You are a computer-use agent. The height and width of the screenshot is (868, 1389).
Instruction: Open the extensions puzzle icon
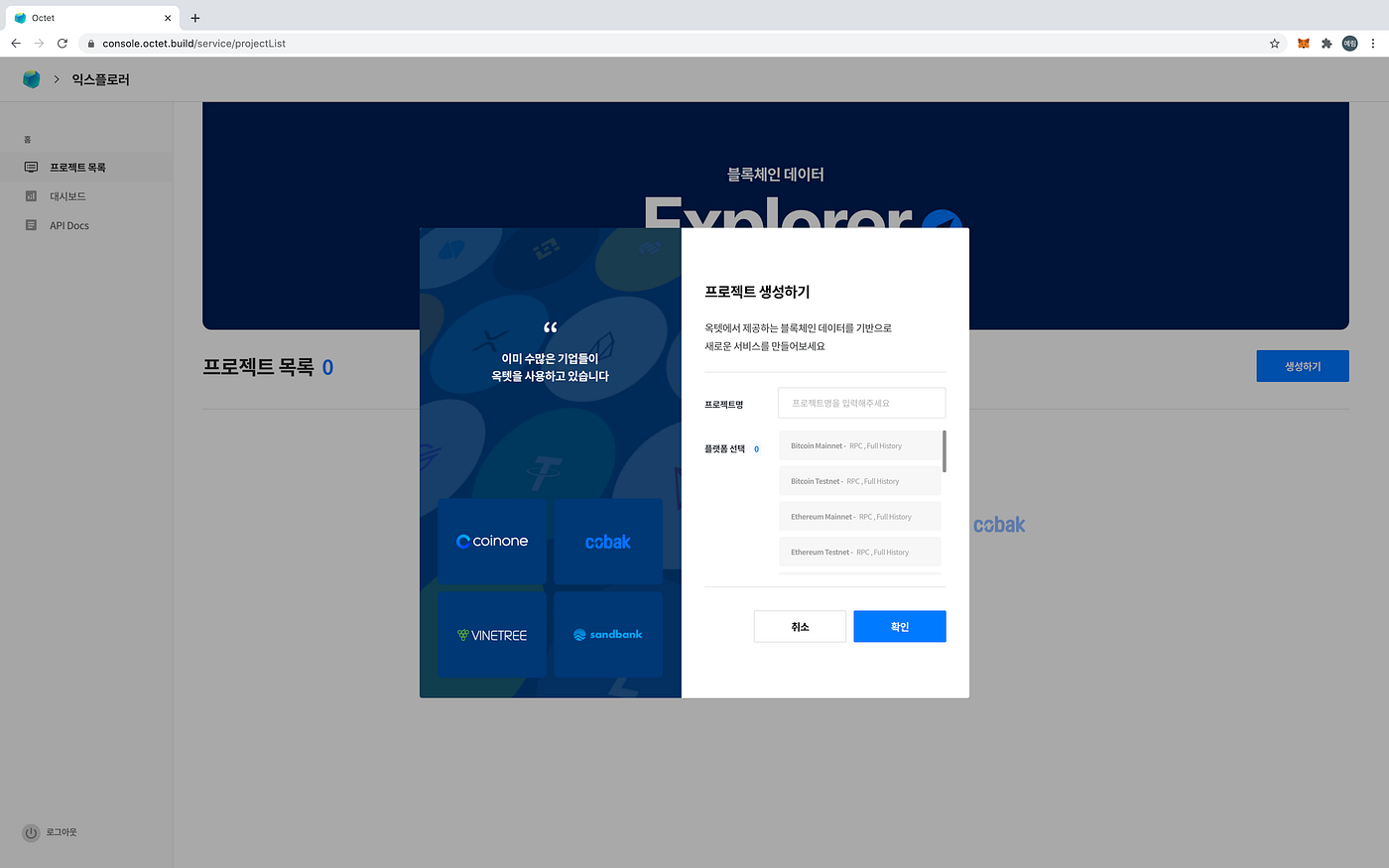coord(1326,44)
